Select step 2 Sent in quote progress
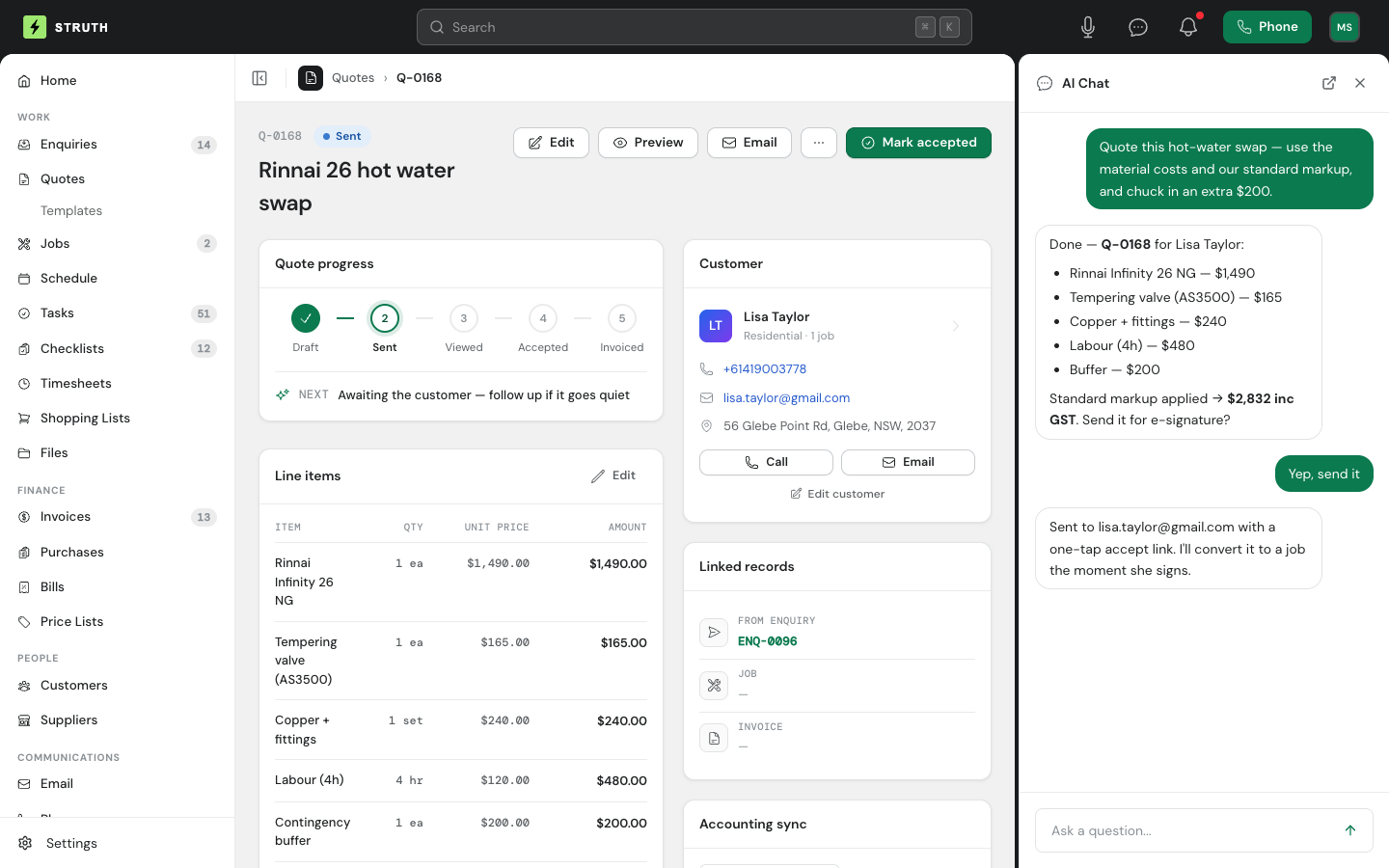Screen dimensions: 1389x868 click(x=385, y=318)
